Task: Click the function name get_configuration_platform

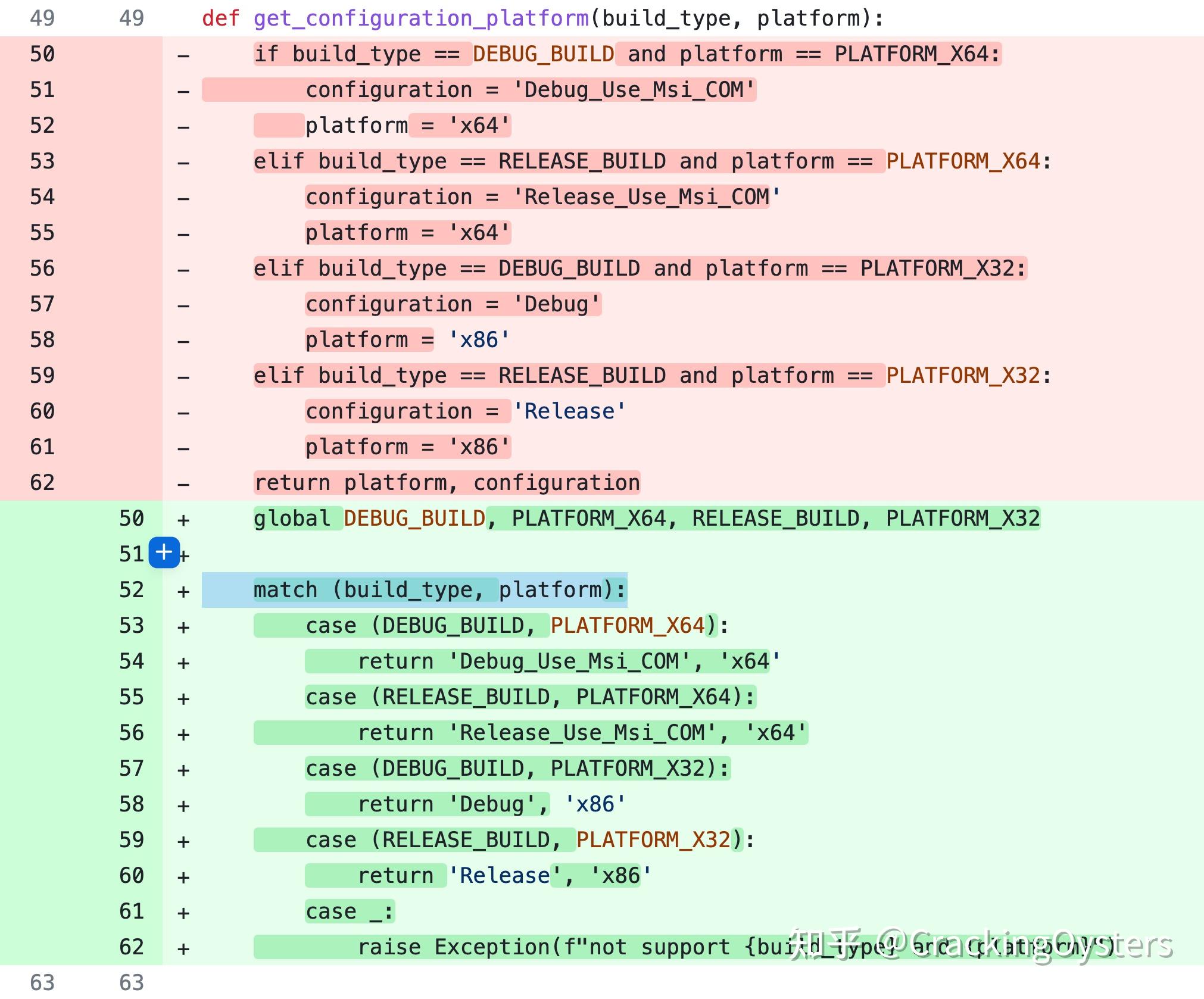Action: [x=421, y=18]
